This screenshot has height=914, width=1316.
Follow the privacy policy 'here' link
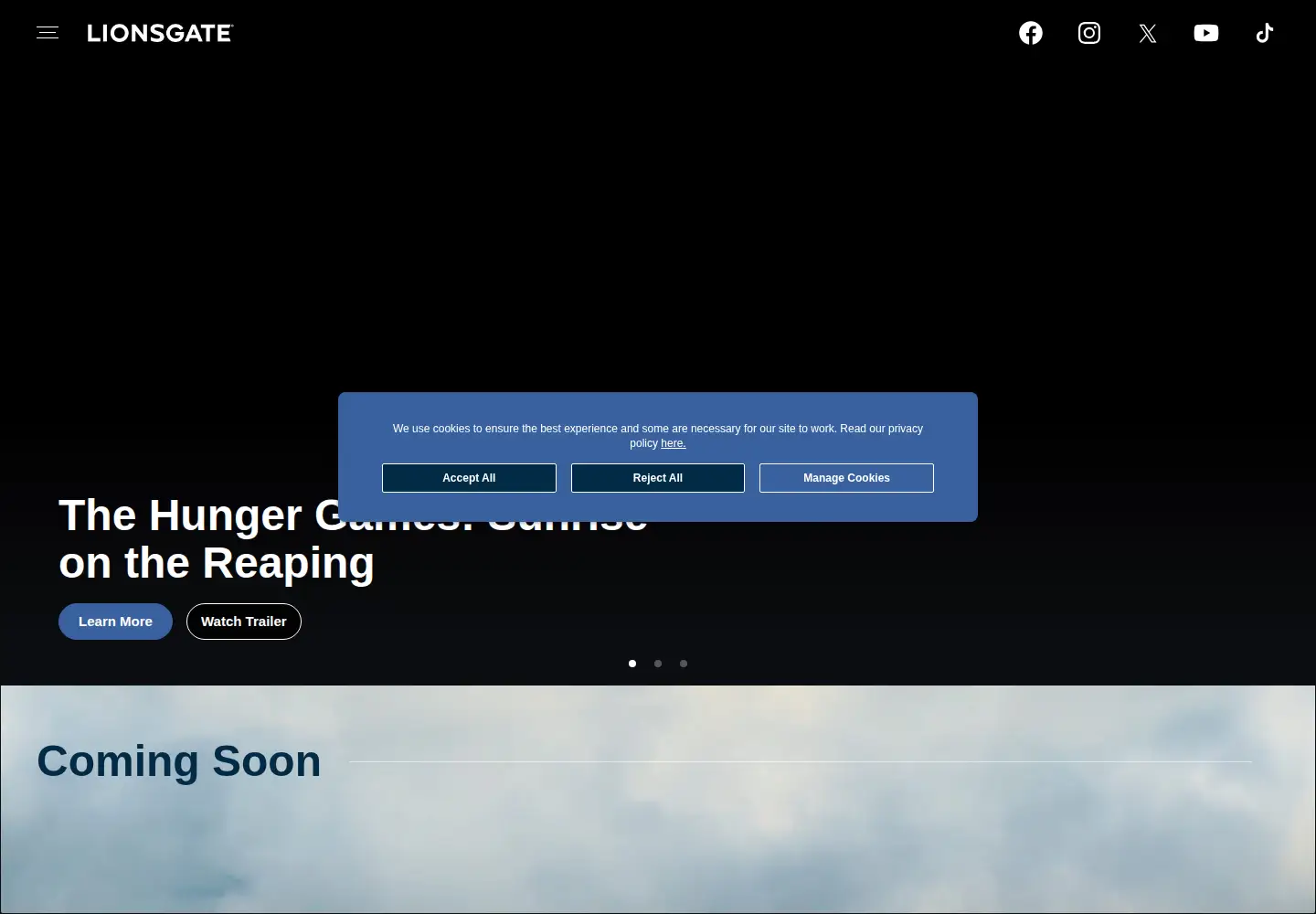pos(673,443)
